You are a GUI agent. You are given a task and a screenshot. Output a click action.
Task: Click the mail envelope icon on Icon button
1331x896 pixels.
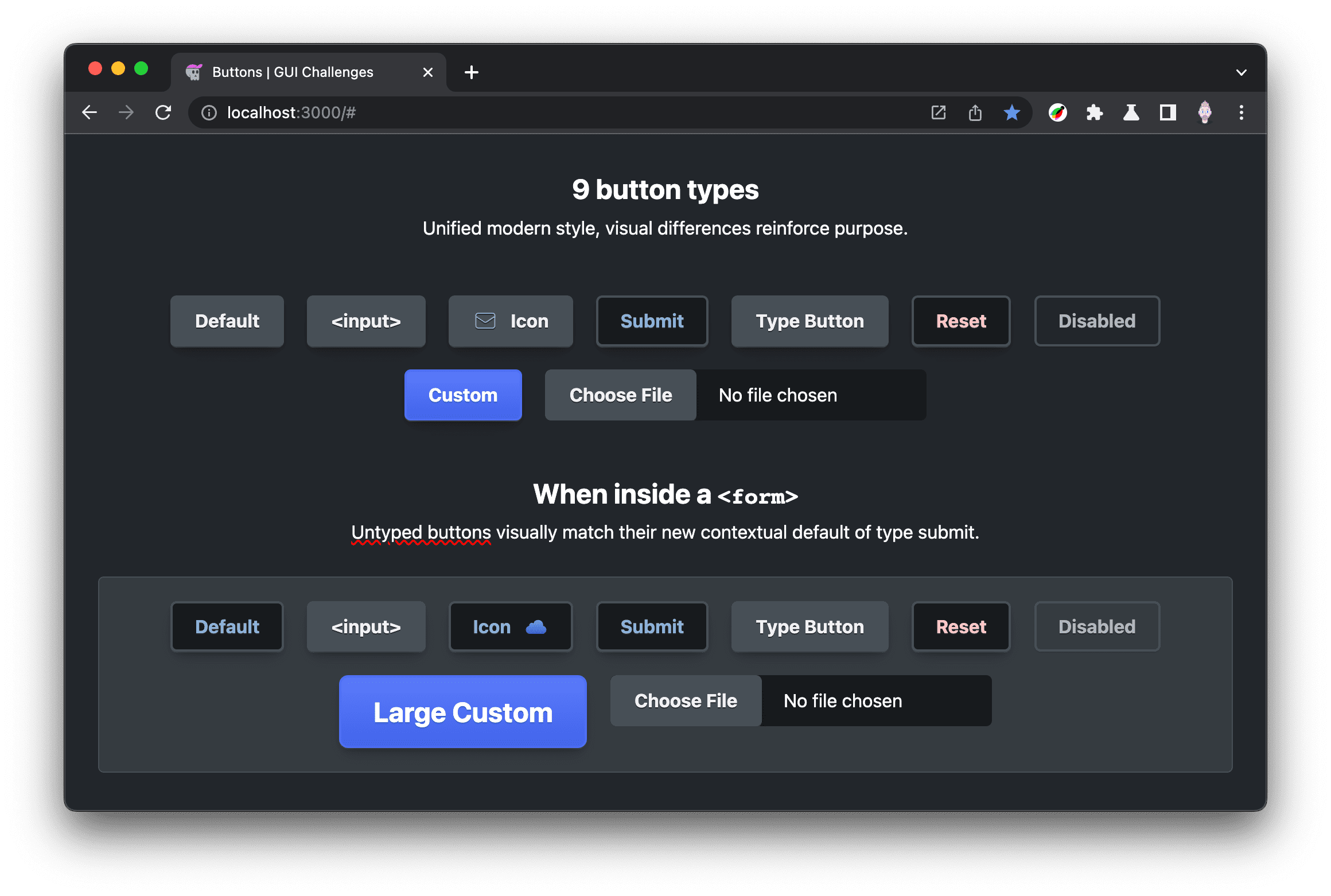pos(485,320)
